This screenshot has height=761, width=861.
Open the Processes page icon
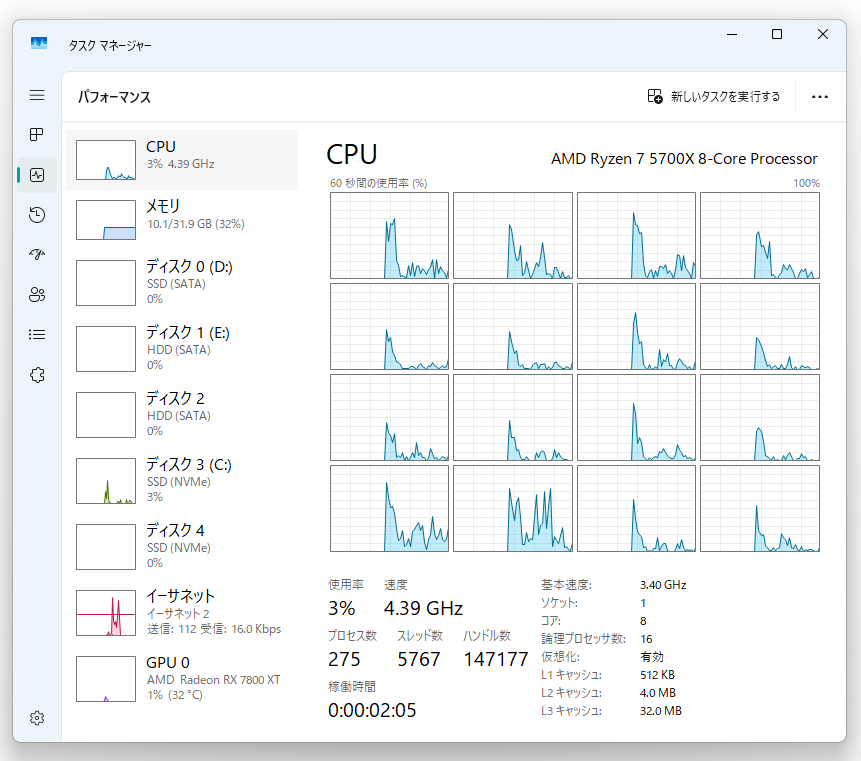pyautogui.click(x=37, y=135)
